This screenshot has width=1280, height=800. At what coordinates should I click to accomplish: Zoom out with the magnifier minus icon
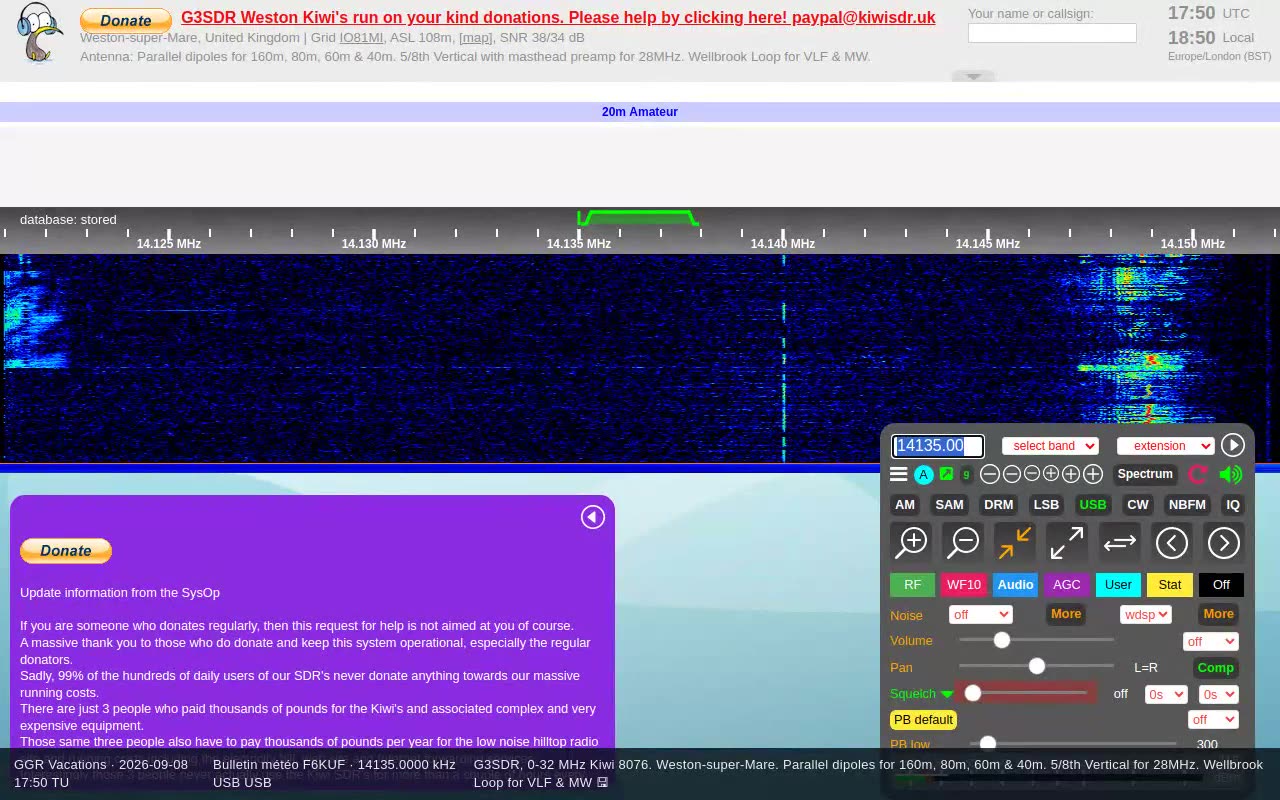pyautogui.click(x=964, y=542)
